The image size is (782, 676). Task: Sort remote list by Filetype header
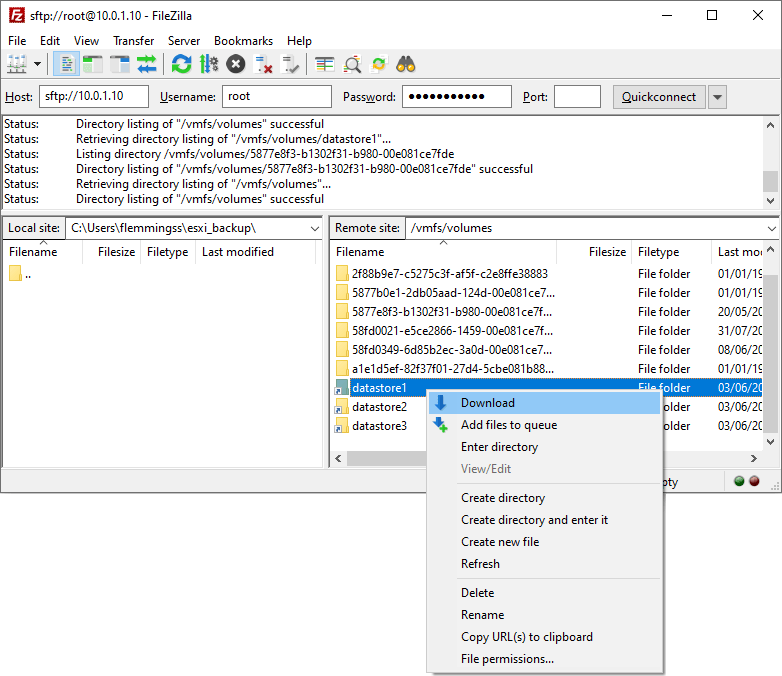[x=658, y=252]
